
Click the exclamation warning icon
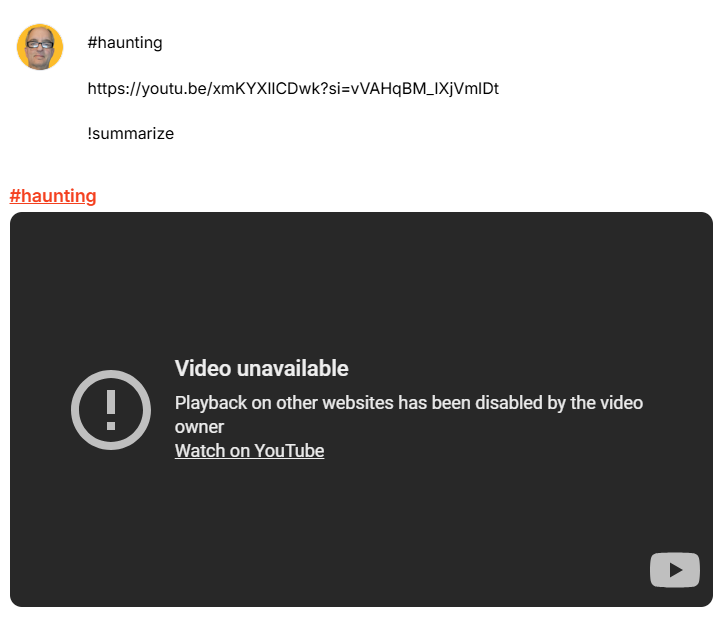point(111,410)
